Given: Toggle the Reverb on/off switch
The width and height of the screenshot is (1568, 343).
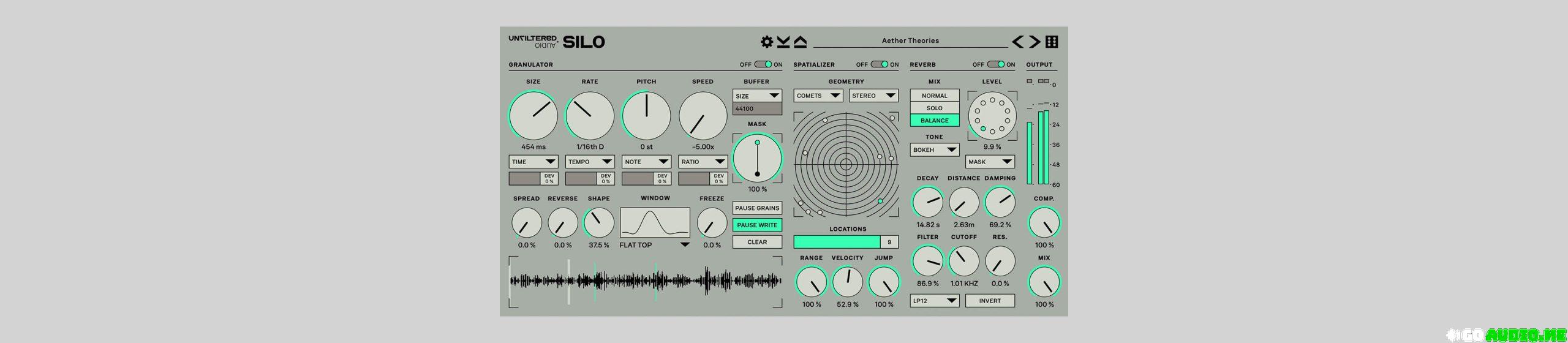Looking at the screenshot, I should (x=996, y=64).
